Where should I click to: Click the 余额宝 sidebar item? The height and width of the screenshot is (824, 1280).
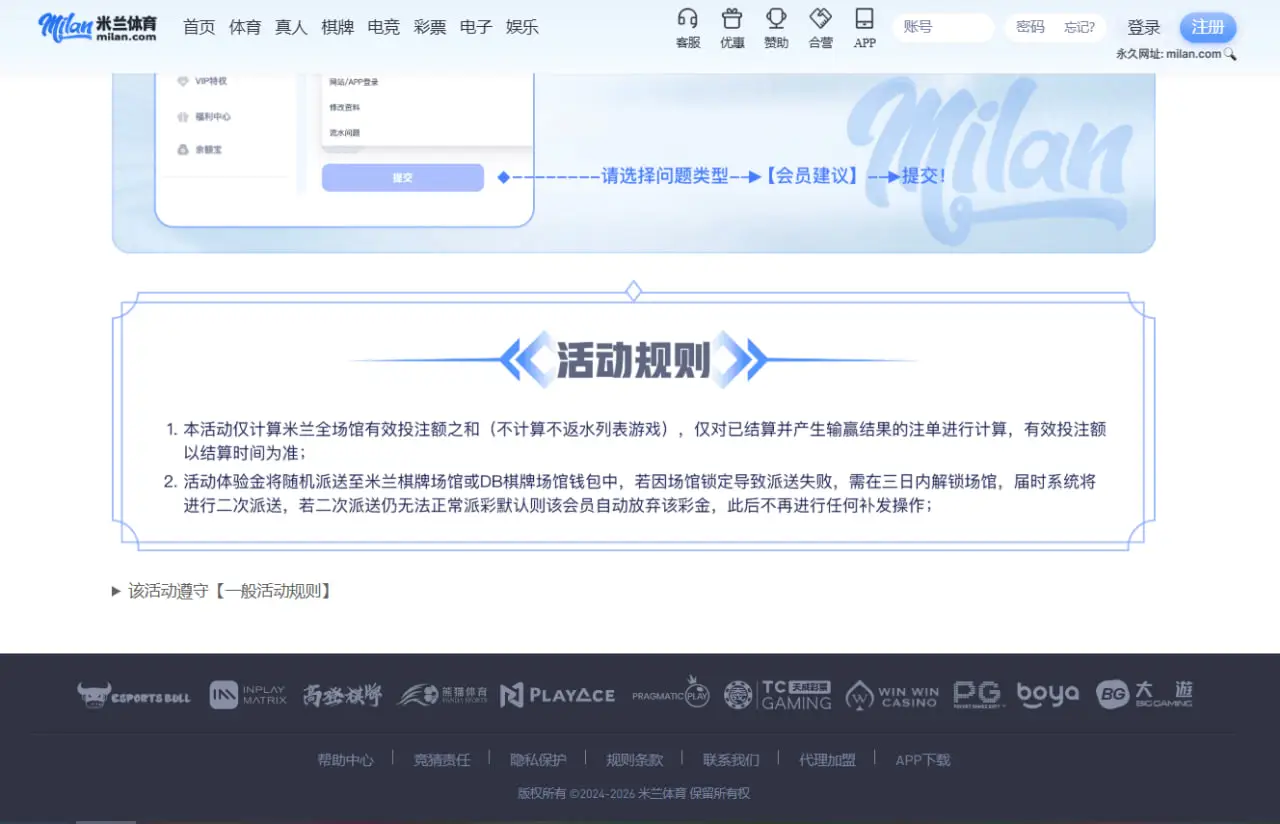(199, 150)
